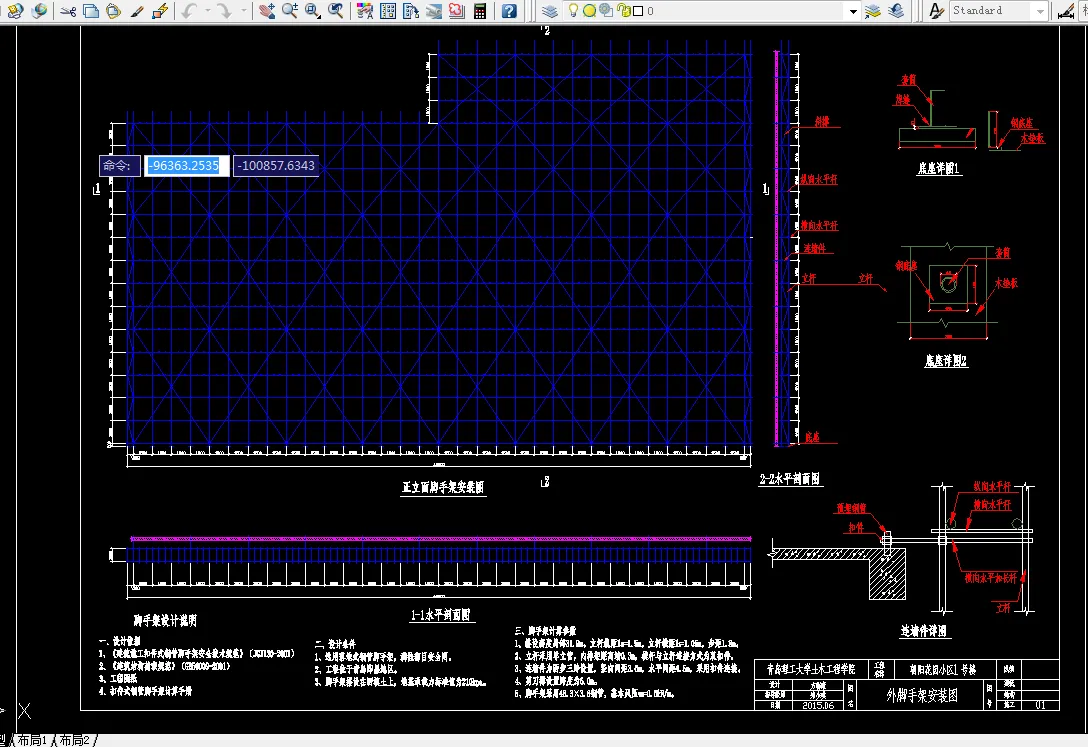Click the 1-1水平剖面图 section title
The width and height of the screenshot is (1088, 747).
(441, 615)
